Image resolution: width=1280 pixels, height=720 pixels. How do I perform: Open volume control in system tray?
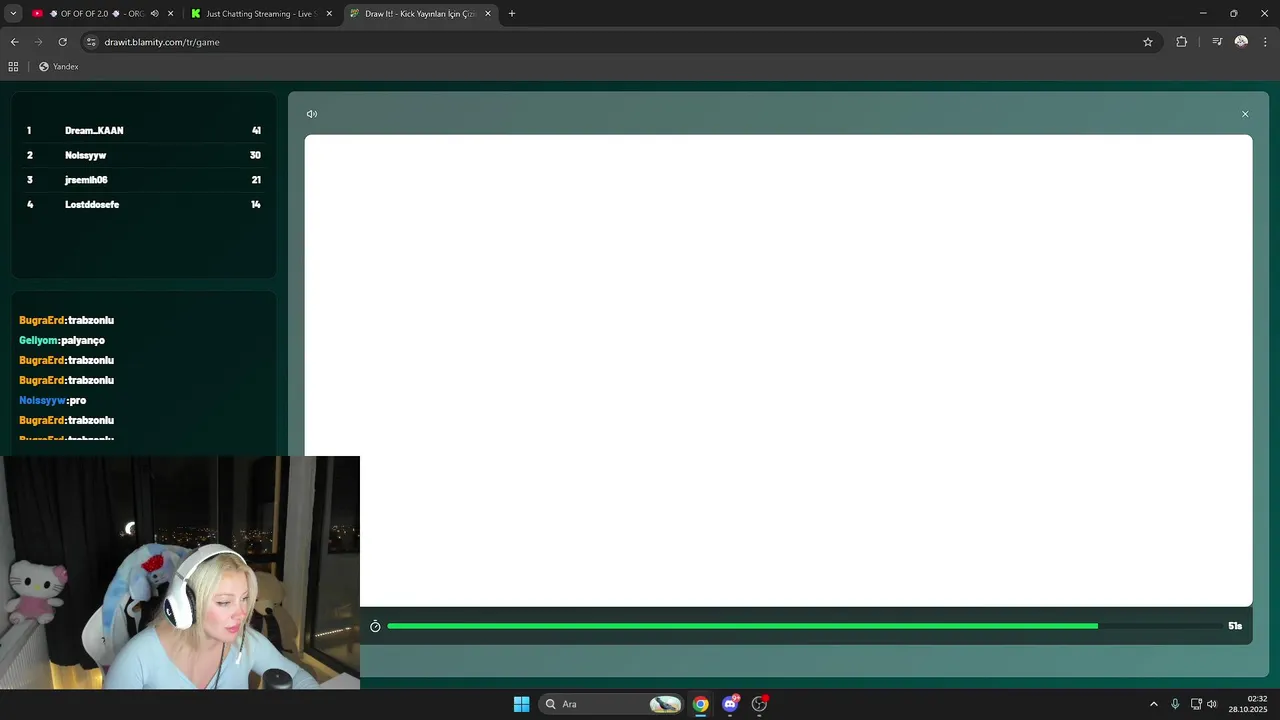[1212, 704]
